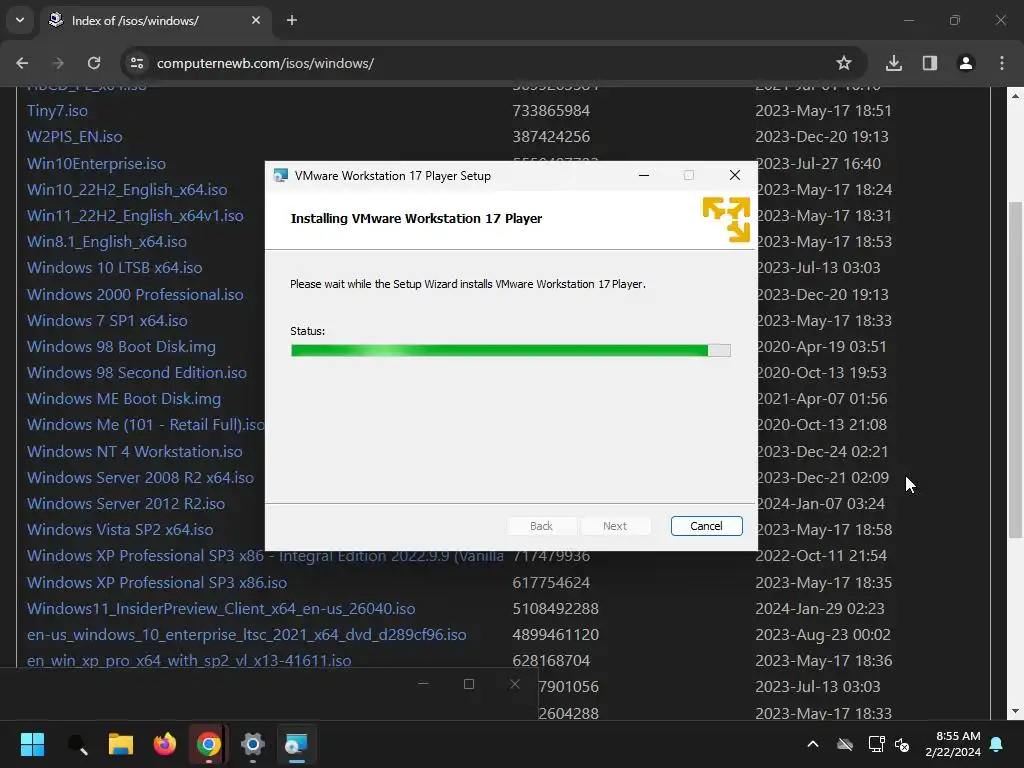Open the Tiny7.iso link
The height and width of the screenshot is (768, 1024).
[x=57, y=111]
